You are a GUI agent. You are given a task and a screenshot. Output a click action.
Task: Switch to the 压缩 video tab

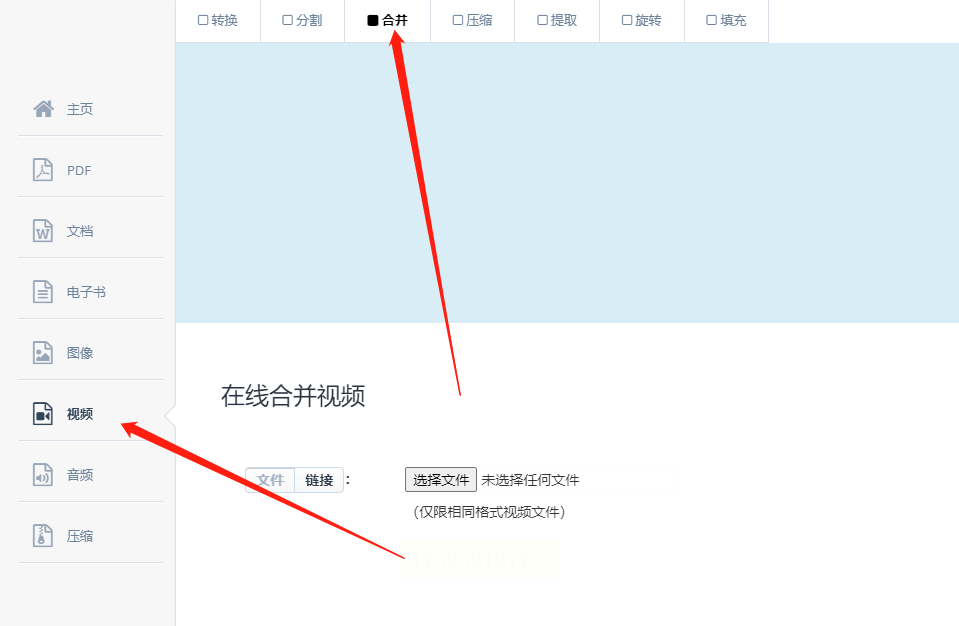click(472, 21)
